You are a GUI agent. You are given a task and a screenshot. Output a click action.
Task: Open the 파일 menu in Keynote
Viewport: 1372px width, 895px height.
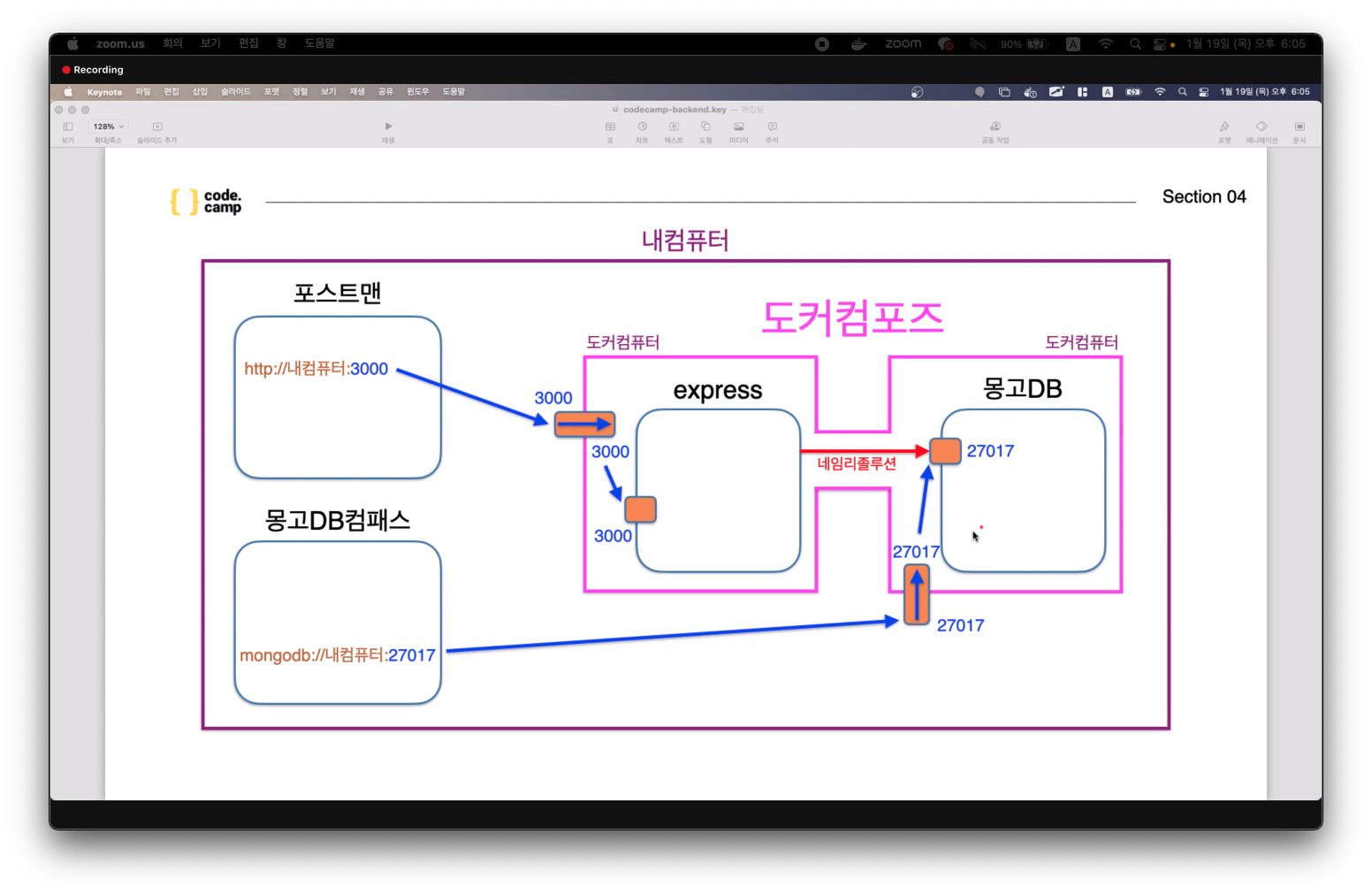tap(143, 92)
